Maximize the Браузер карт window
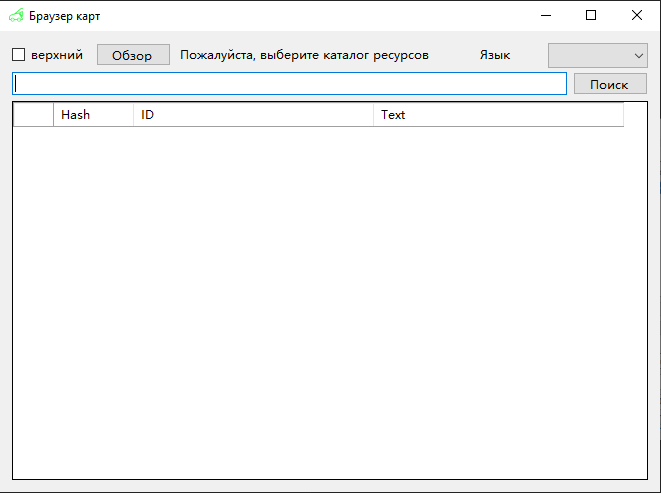661x493 pixels. point(591,15)
